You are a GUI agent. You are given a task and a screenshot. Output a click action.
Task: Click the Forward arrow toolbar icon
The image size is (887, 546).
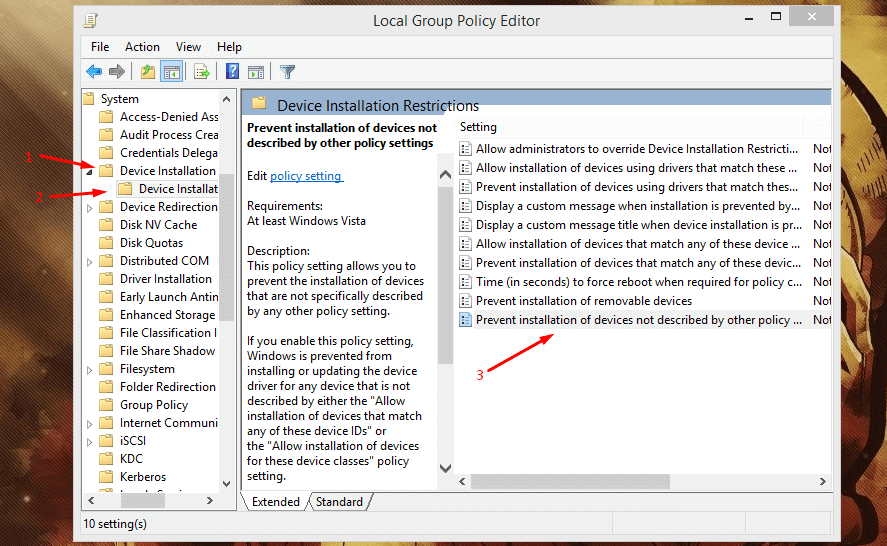(x=117, y=71)
